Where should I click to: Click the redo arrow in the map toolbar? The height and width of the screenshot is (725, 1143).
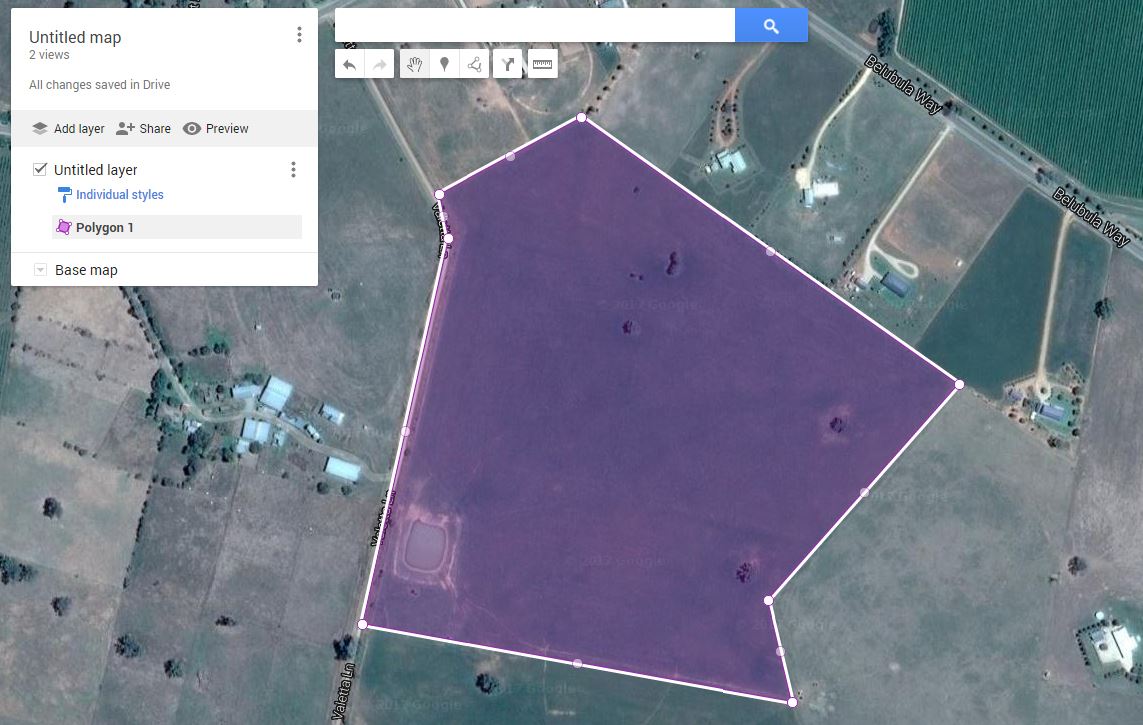[x=379, y=63]
